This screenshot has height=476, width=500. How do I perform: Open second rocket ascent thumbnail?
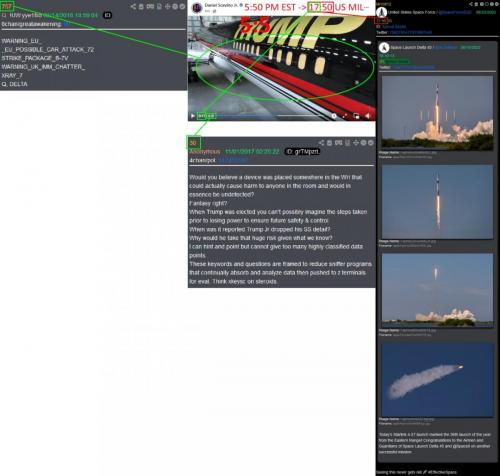point(437,202)
